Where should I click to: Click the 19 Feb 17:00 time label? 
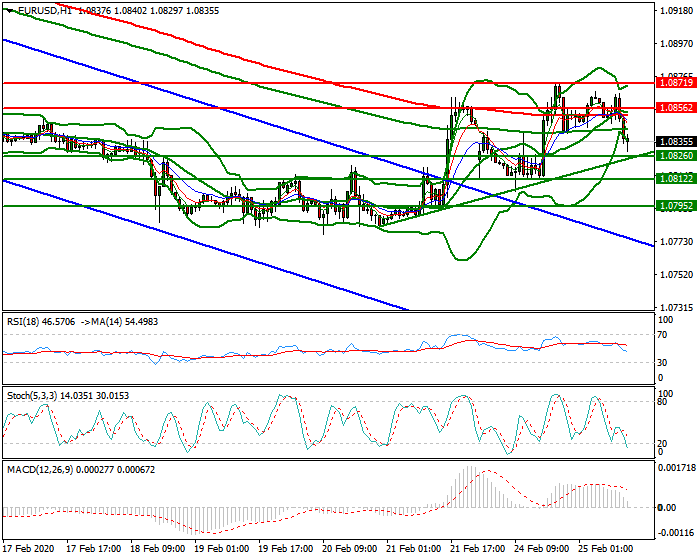pos(286,549)
